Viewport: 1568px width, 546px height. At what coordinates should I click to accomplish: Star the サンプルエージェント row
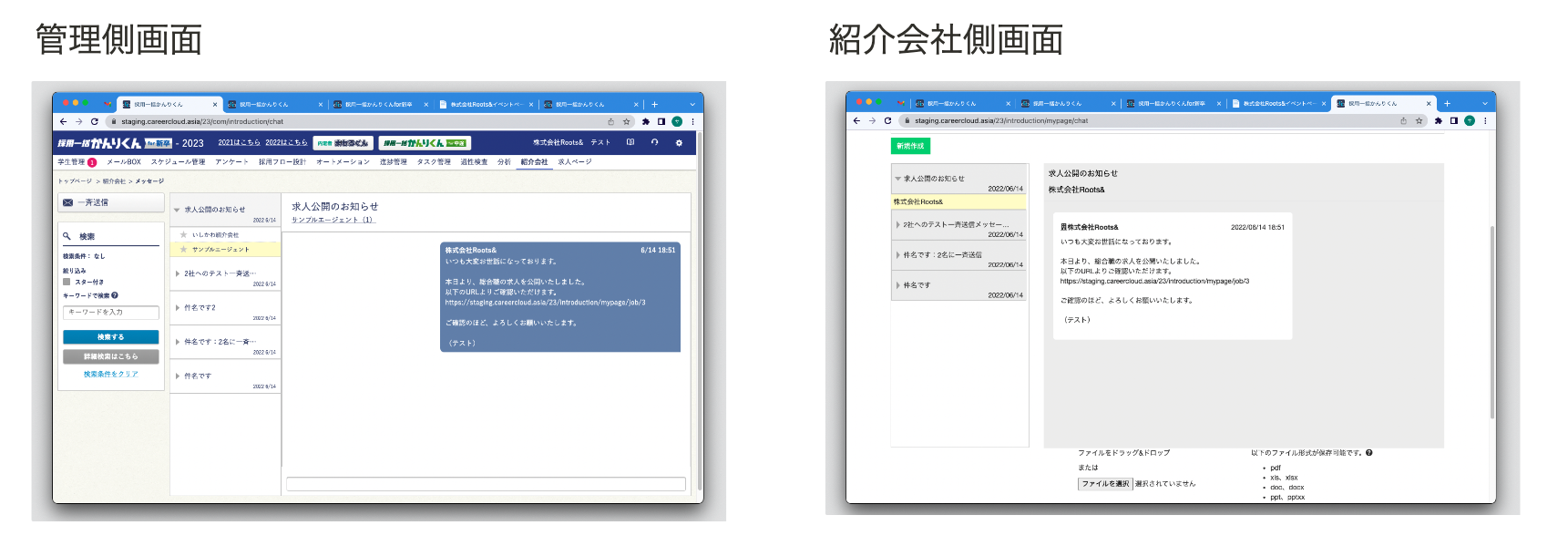point(183,249)
